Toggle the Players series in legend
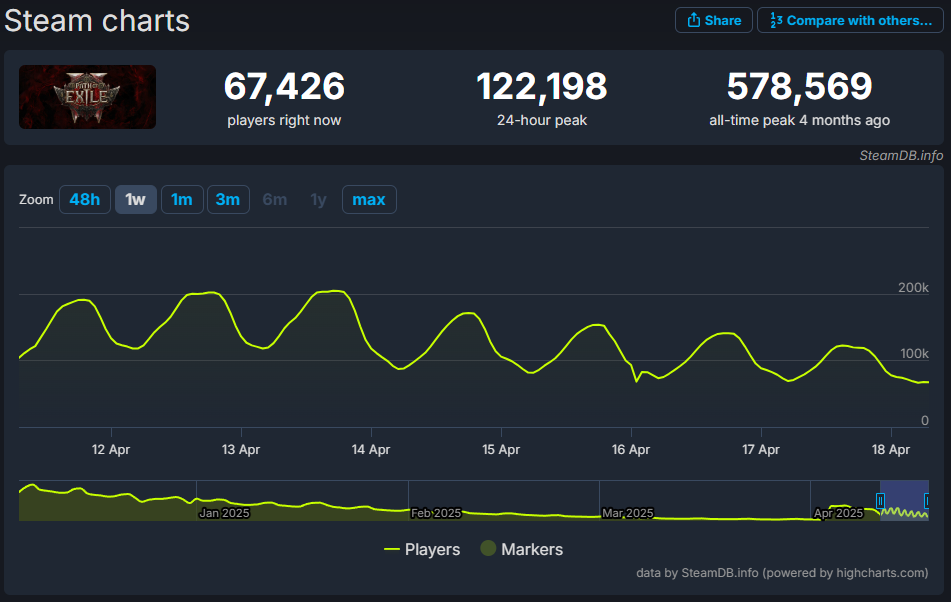Viewport: 951px width, 602px height. pyautogui.click(x=422, y=549)
